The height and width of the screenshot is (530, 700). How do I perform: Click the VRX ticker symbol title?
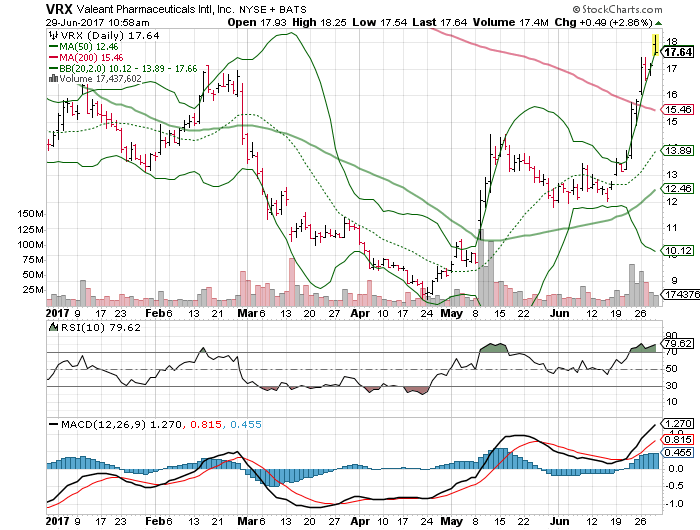pos(59,9)
